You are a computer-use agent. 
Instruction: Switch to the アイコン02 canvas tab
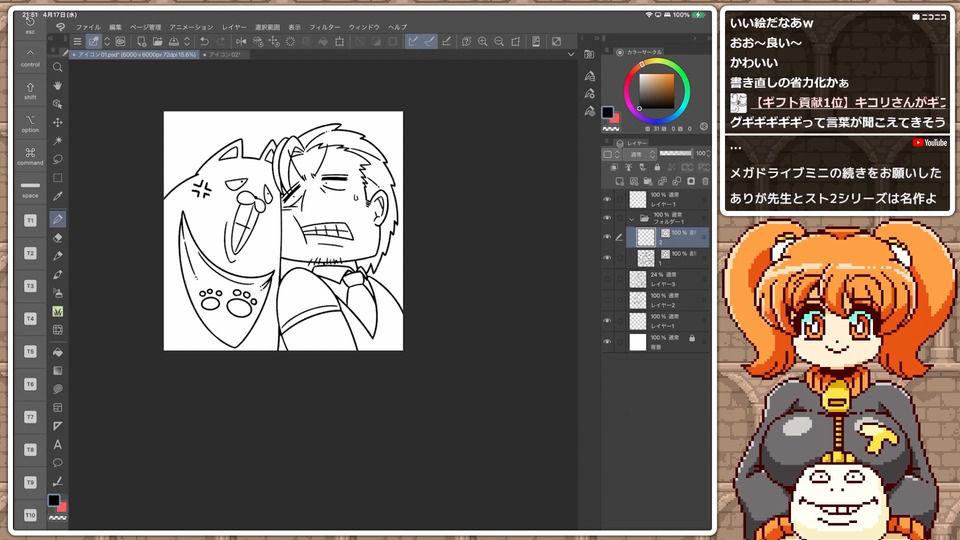(x=224, y=54)
